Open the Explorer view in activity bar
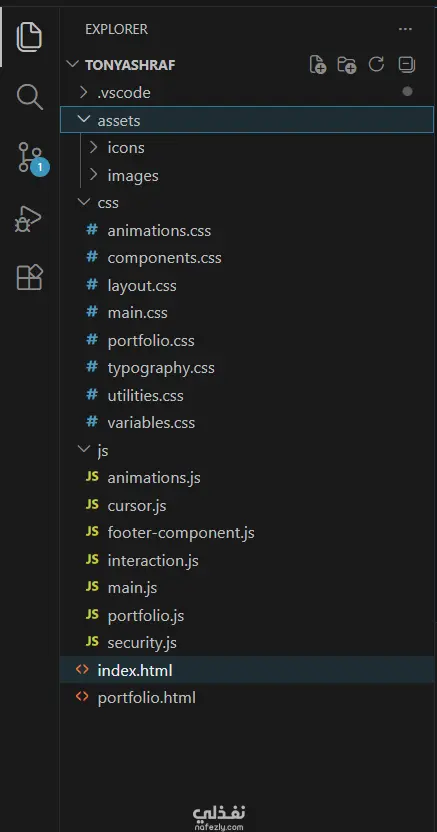 29,37
